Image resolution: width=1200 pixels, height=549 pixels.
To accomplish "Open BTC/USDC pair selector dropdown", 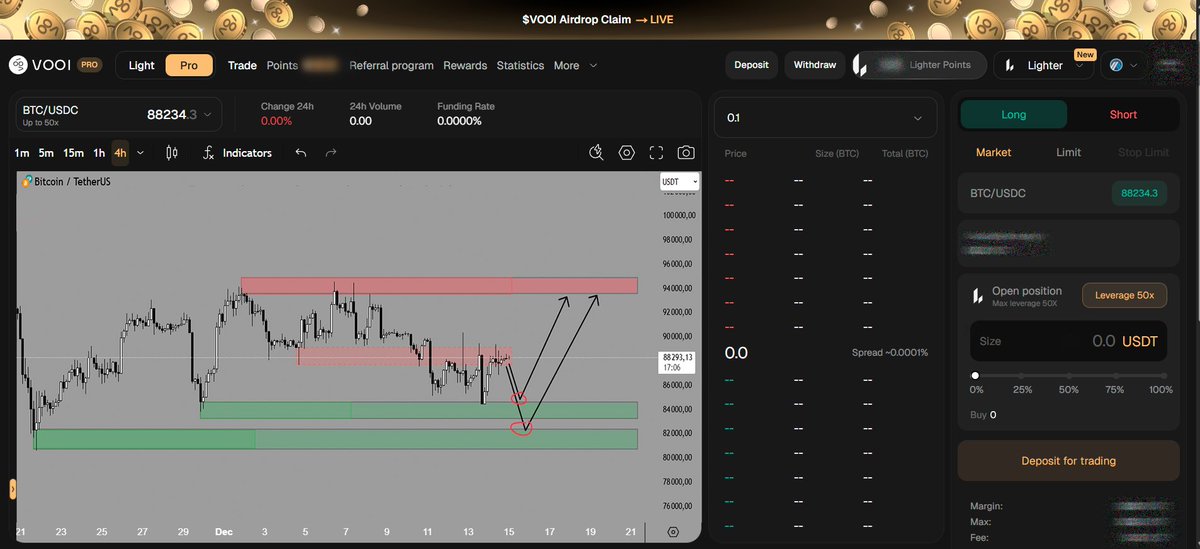I will (x=119, y=115).
